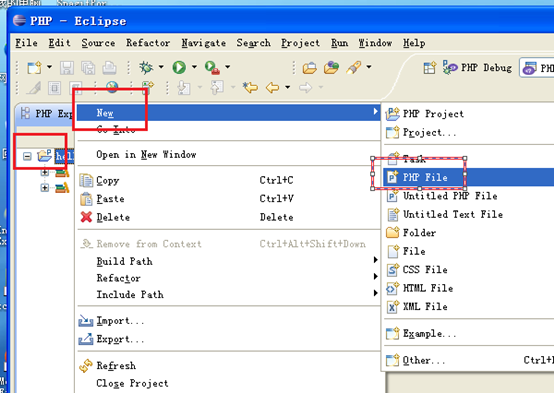Screen dimensions: 554x393
Task: Click the Open Type folder icon
Action: pos(310,68)
